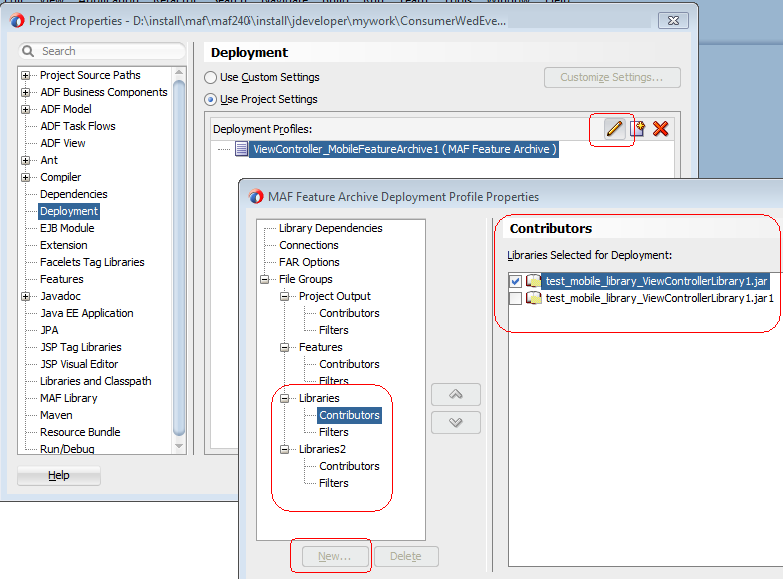783x579 pixels.
Task: Select Use Project Settings radio button
Action: (211, 99)
